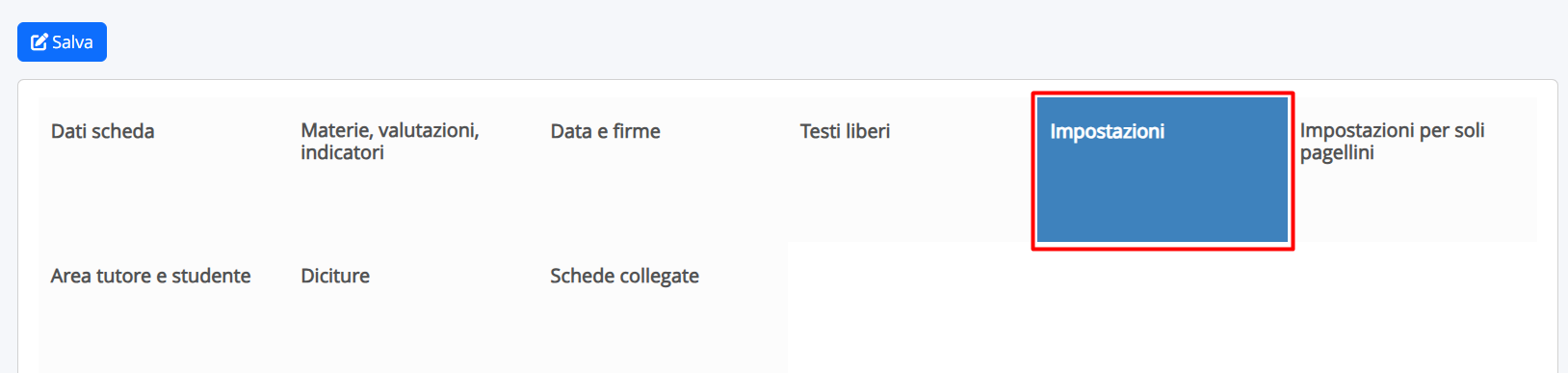Open the Schede collegate tab
This screenshot has height=373, width=1568.
pos(663,307)
